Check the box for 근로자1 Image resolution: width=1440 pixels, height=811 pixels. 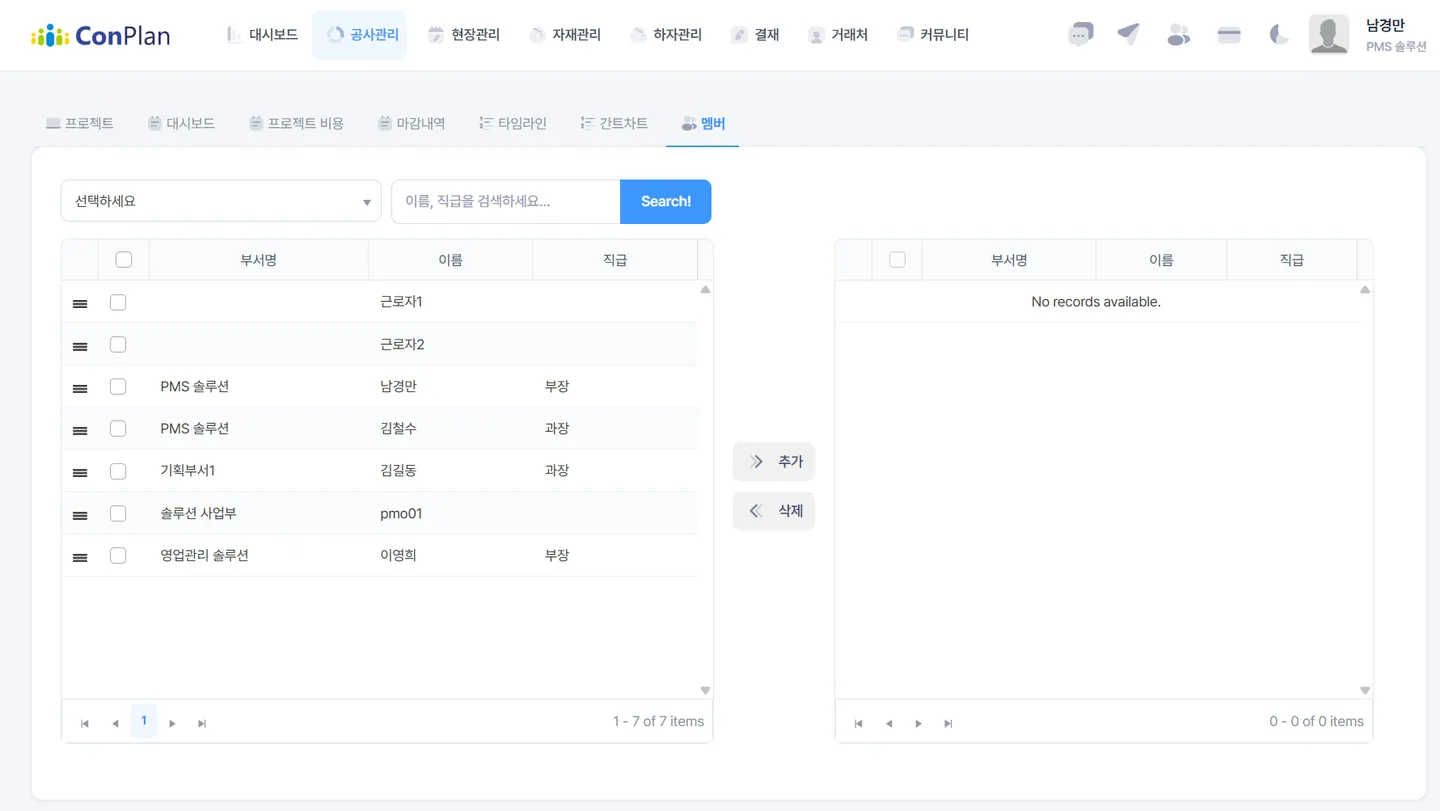(x=118, y=302)
